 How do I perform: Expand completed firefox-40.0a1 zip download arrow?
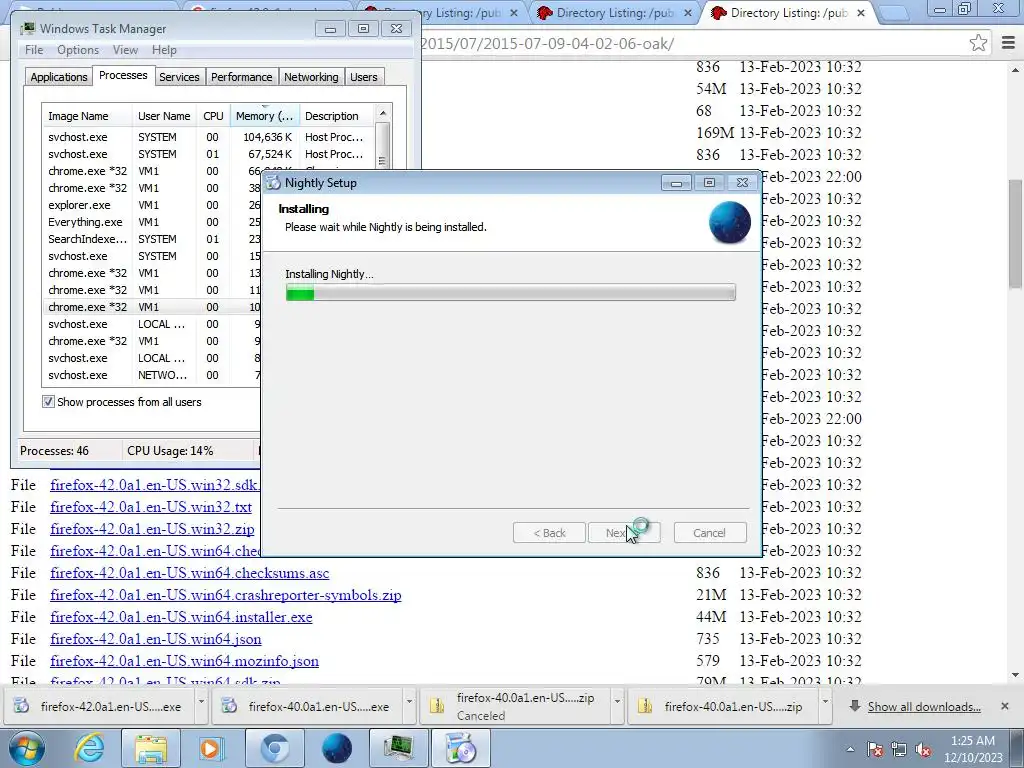[825, 703]
